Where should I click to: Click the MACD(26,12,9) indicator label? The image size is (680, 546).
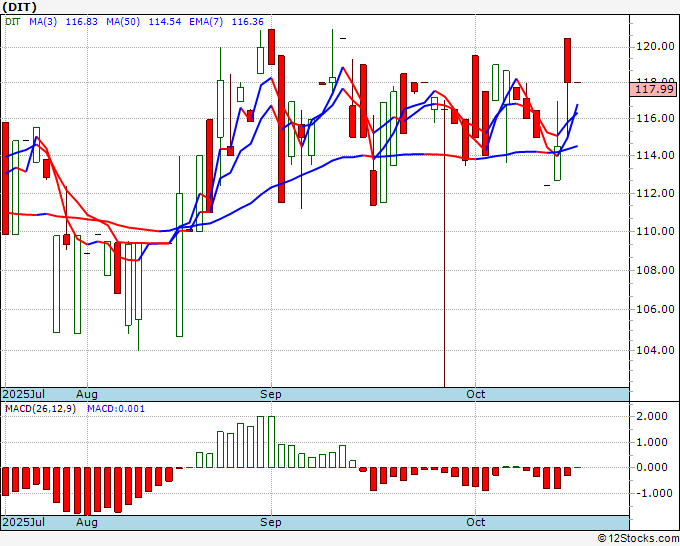pos(40,409)
